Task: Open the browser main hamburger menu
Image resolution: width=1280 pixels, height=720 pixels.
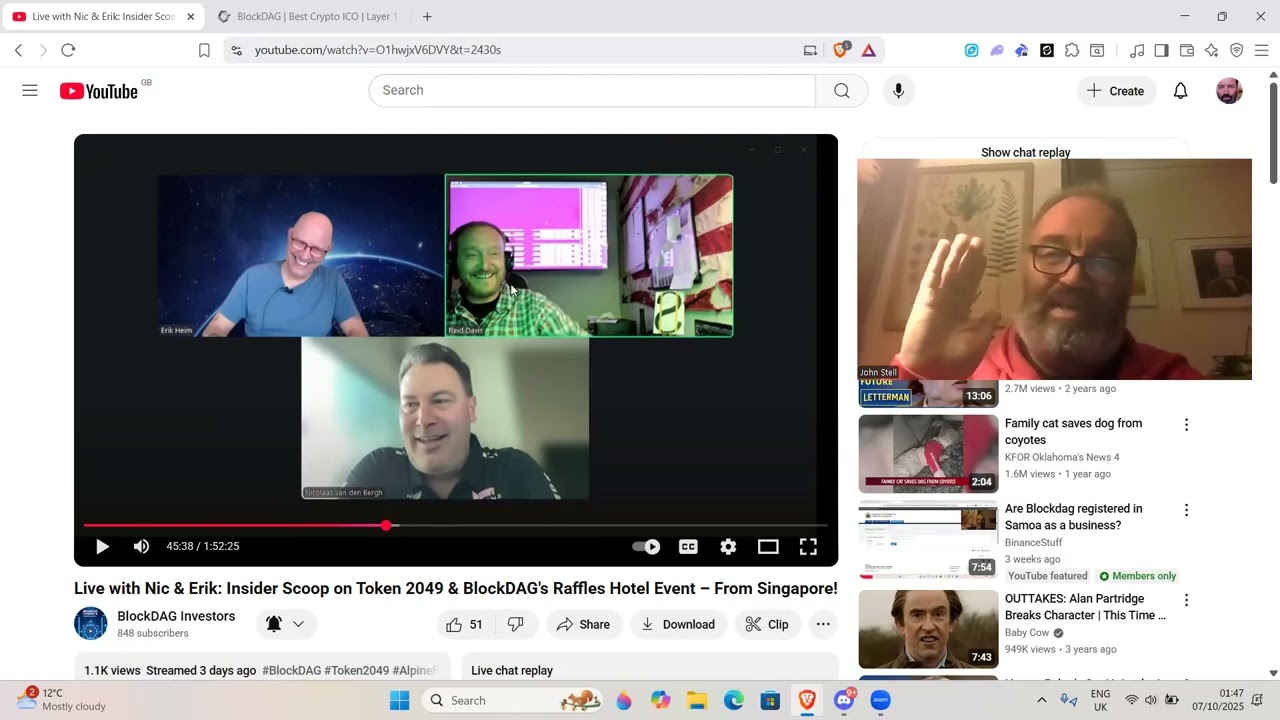Action: (1261, 50)
